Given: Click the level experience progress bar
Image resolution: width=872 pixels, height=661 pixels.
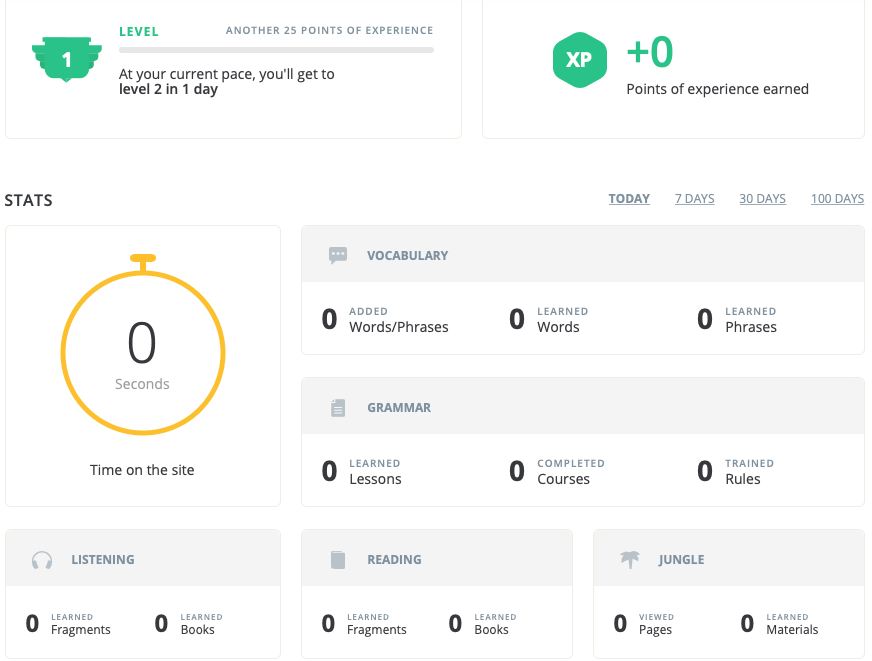Looking at the screenshot, I should [276, 49].
